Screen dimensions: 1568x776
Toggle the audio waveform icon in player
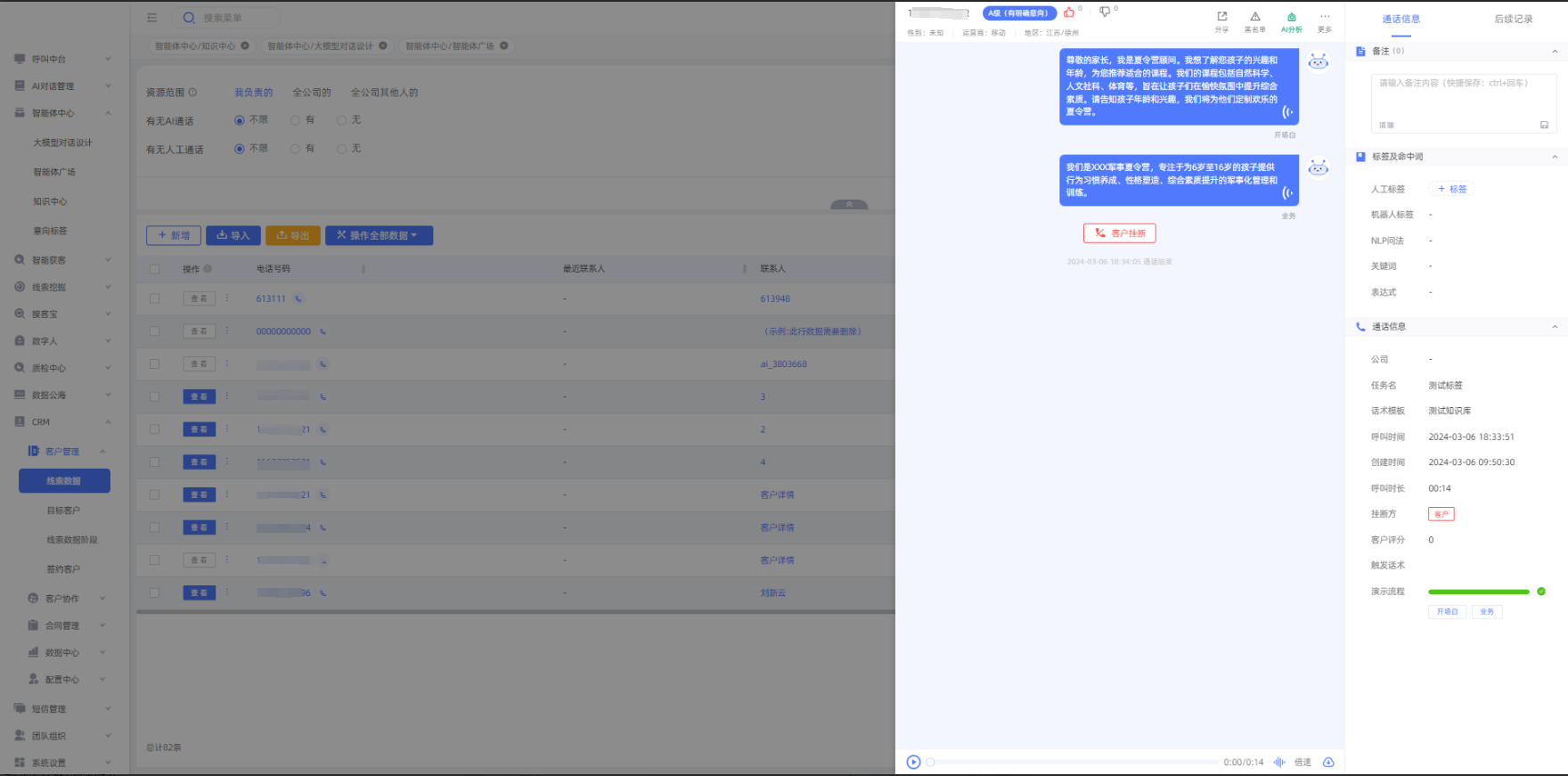pos(1279,762)
